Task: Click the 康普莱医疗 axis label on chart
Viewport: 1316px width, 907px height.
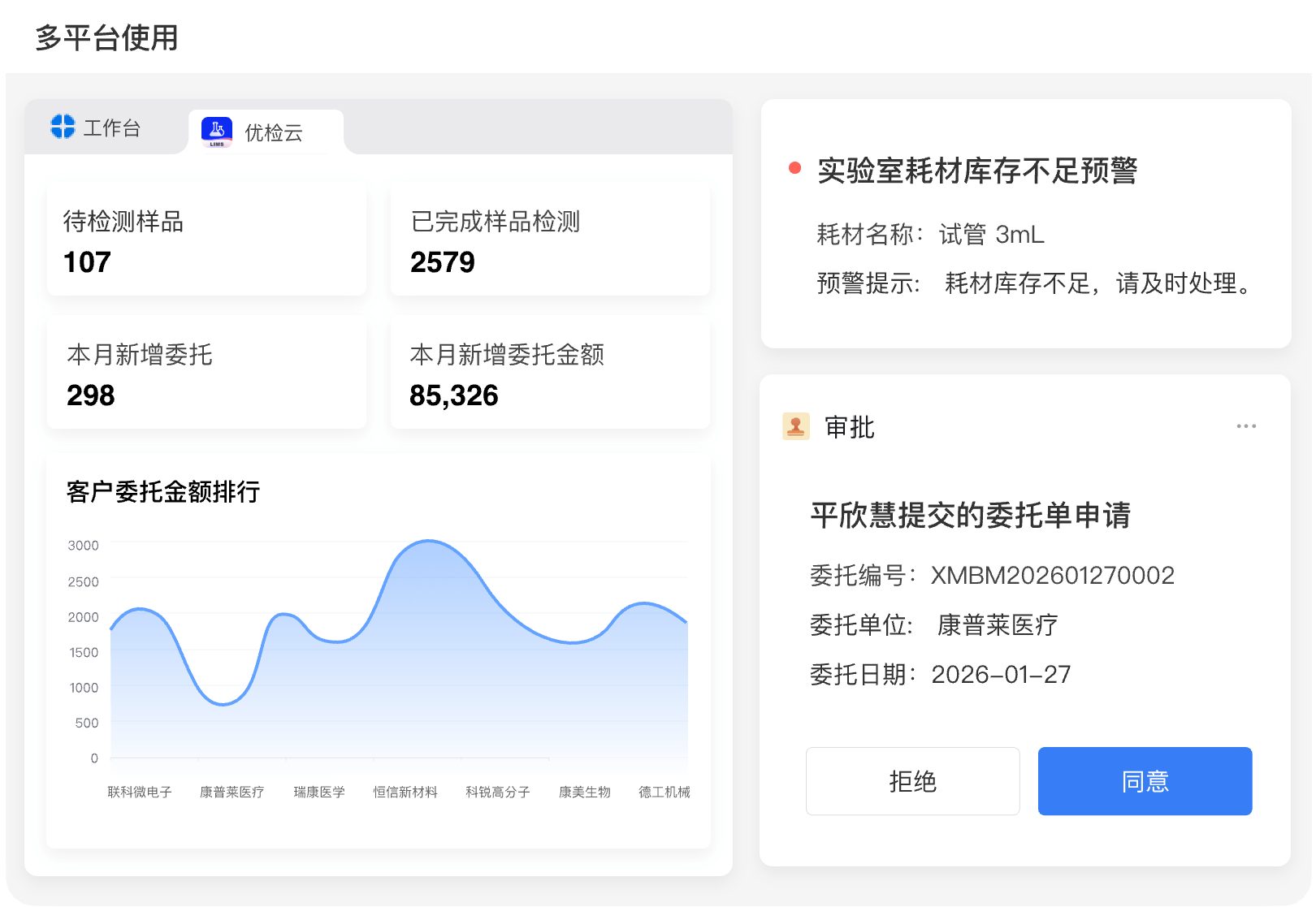Action: coord(232,792)
